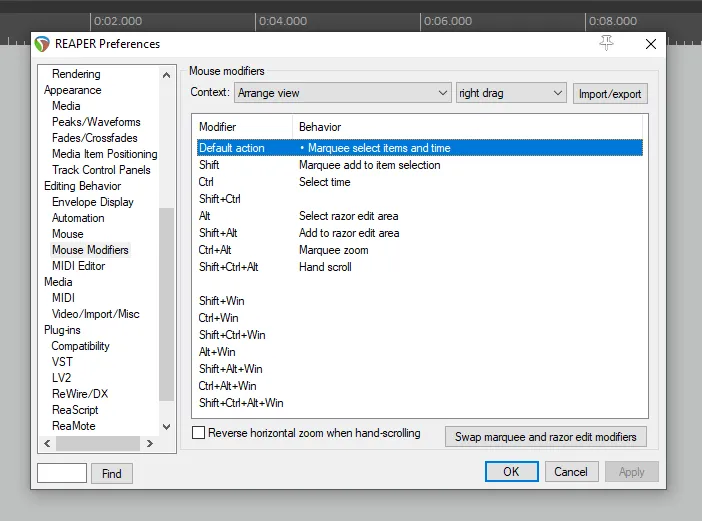Confirm preferences with the OK button
The image size is (702, 521).
pos(511,471)
